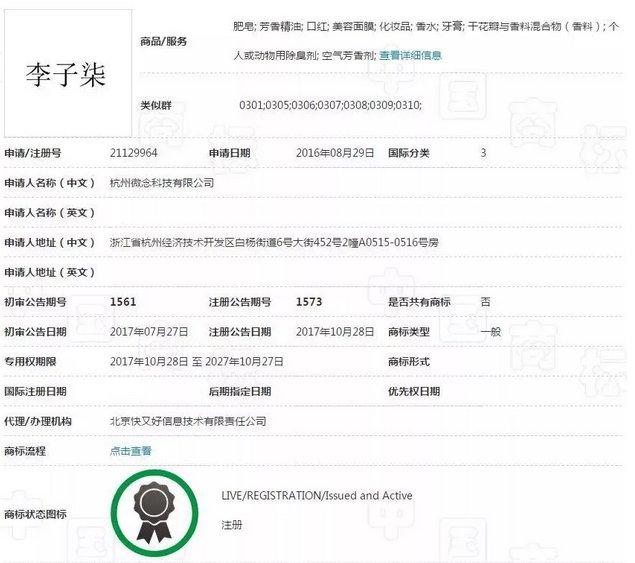
Task: Click the 初审公告期号 label
Action: pos(35,302)
